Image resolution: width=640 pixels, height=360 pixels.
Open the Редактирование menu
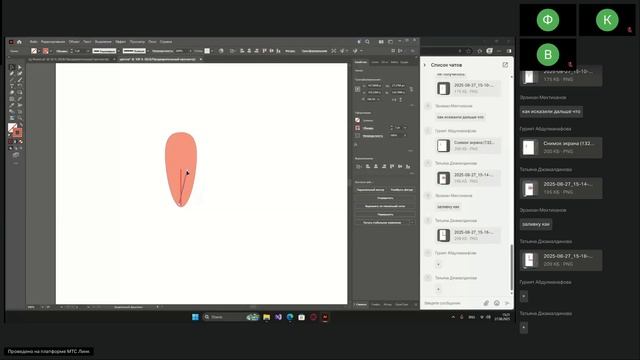[53, 42]
